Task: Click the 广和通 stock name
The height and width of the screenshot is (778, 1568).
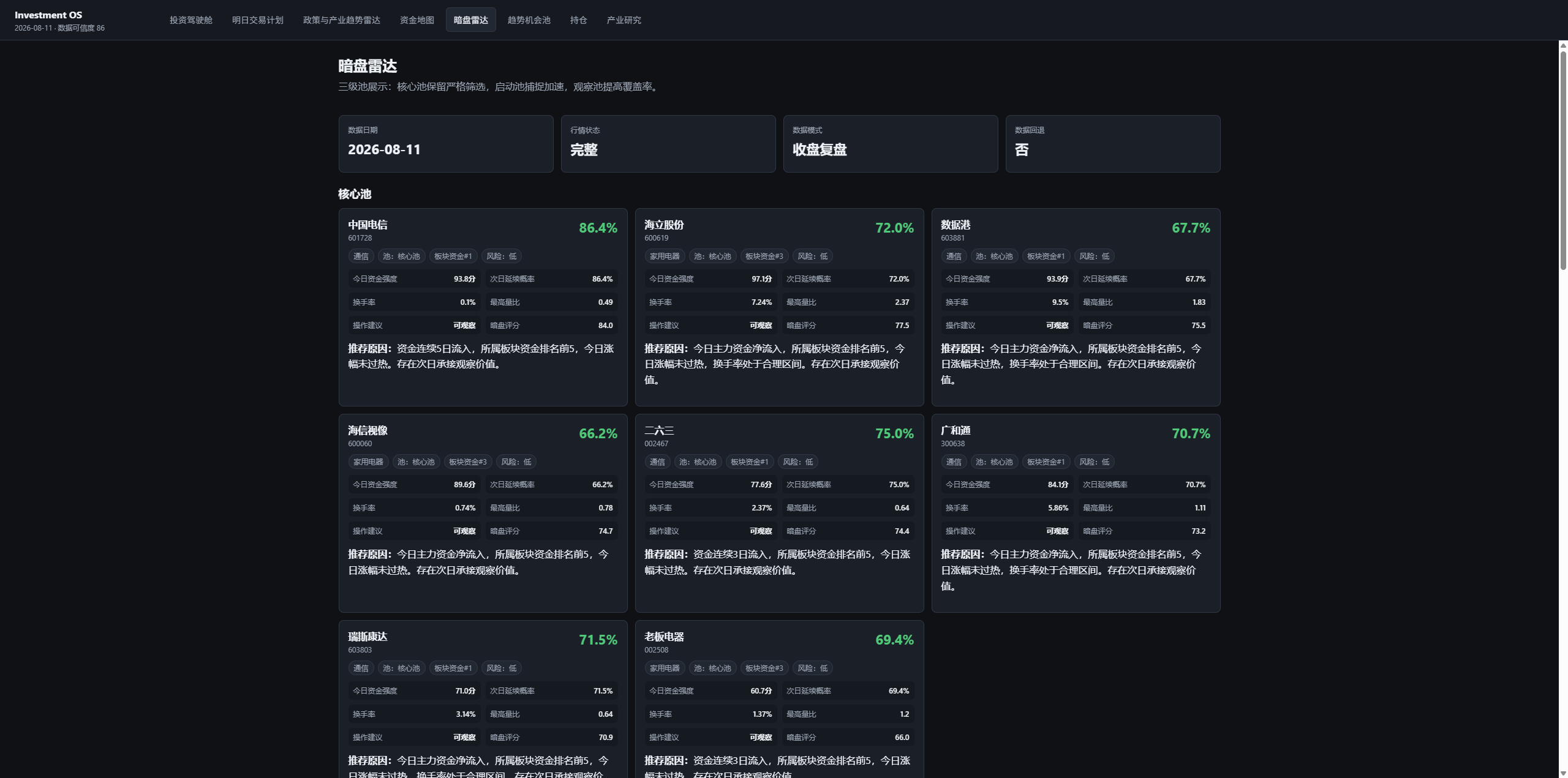Action: 956,431
